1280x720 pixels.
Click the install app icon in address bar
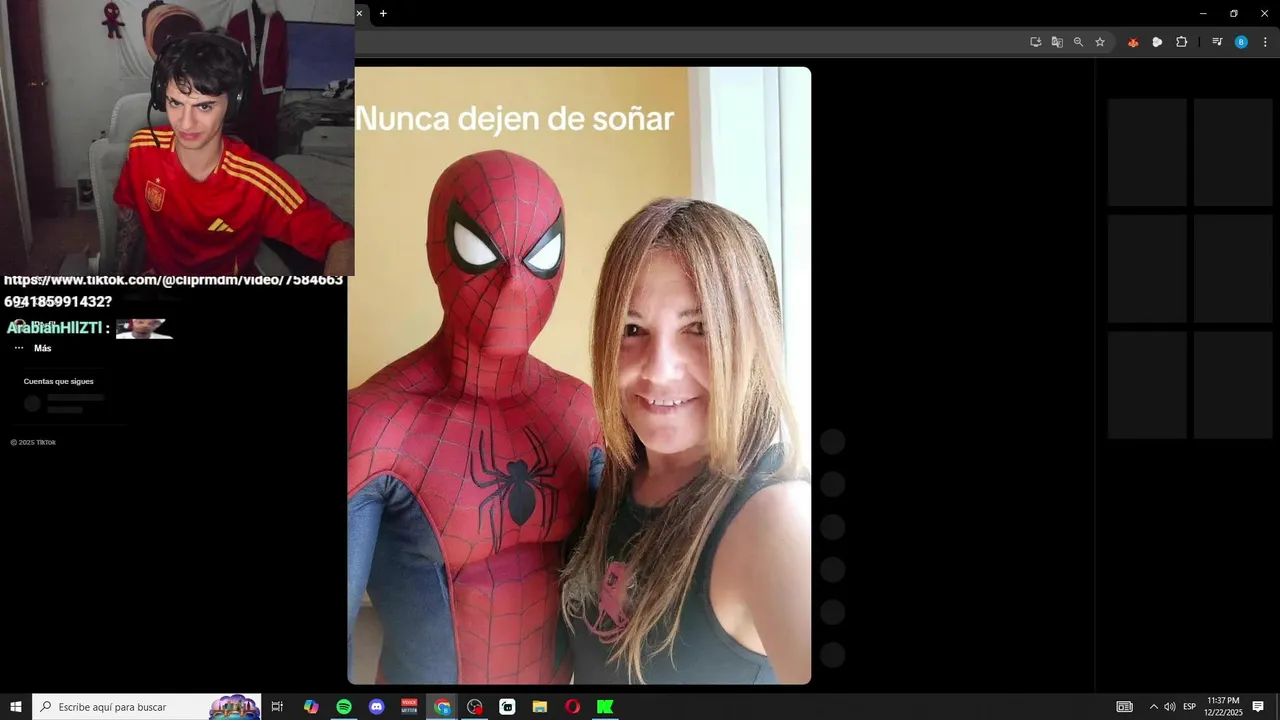[x=1035, y=42]
